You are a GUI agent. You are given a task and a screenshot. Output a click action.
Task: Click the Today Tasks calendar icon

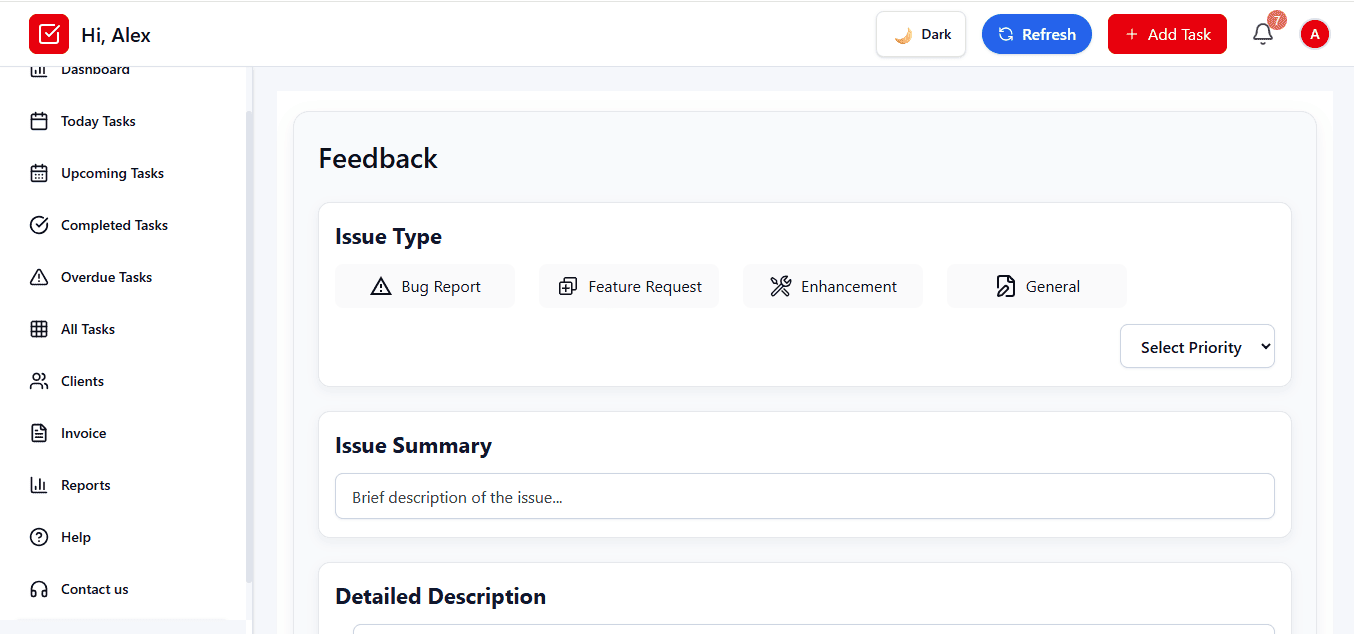tap(39, 121)
